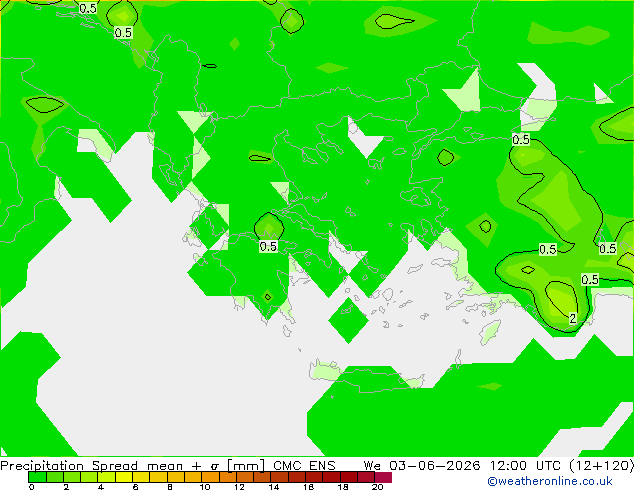Click the yellow legend swatch between 5 and 6
Image resolution: width=634 pixels, height=490 pixels.
click(x=124, y=477)
